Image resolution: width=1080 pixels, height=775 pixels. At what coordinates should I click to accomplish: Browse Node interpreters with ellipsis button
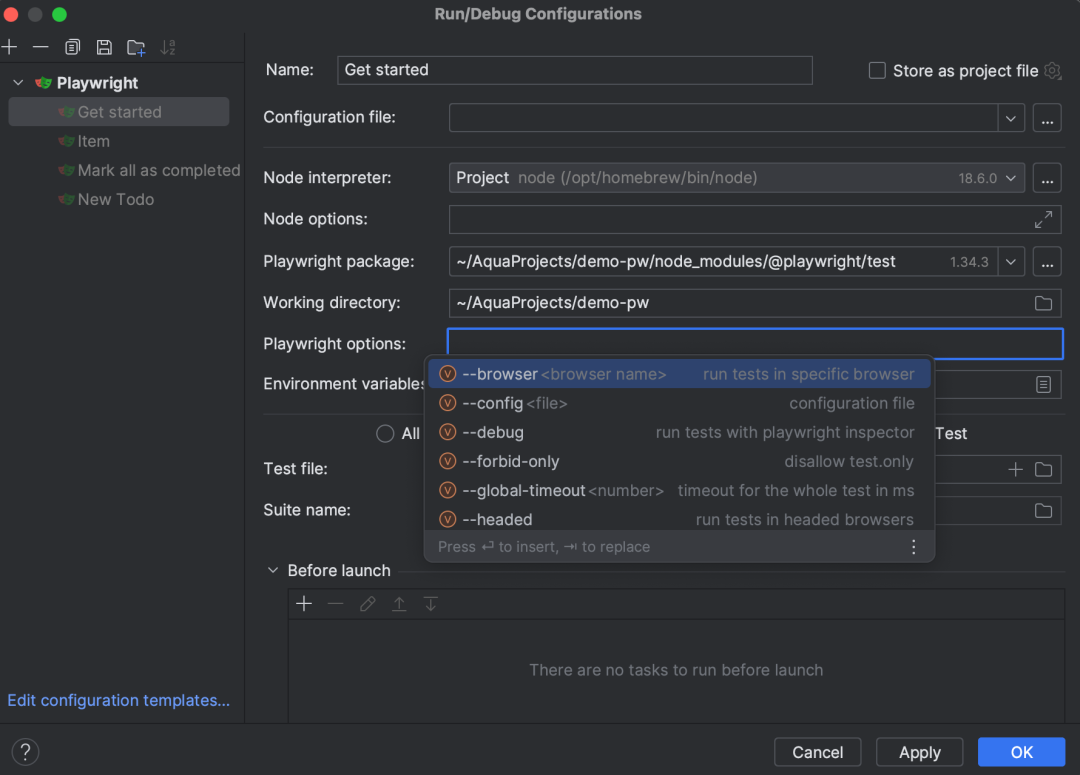click(1047, 178)
